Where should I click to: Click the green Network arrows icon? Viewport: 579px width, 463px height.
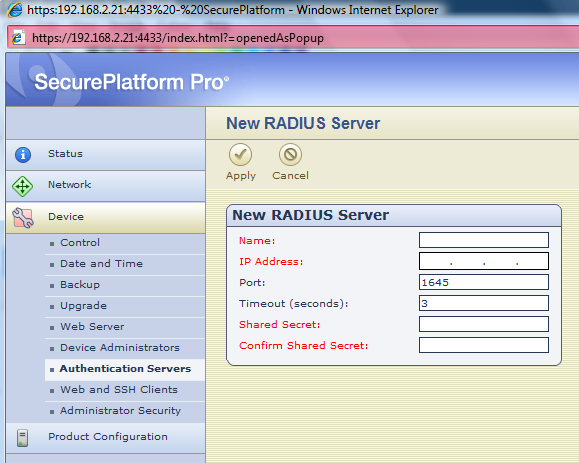click(x=23, y=186)
